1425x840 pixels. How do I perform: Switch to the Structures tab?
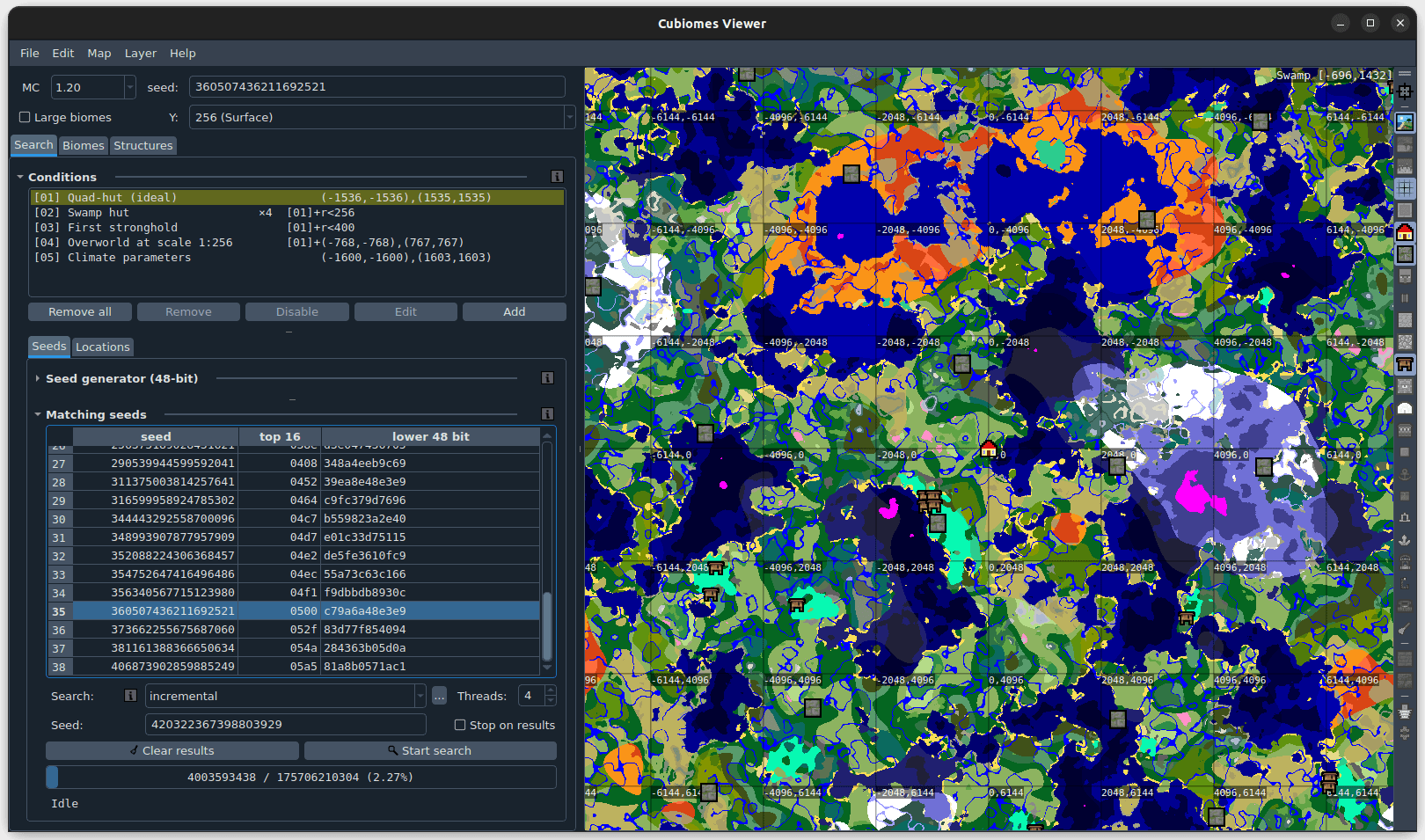[143, 145]
